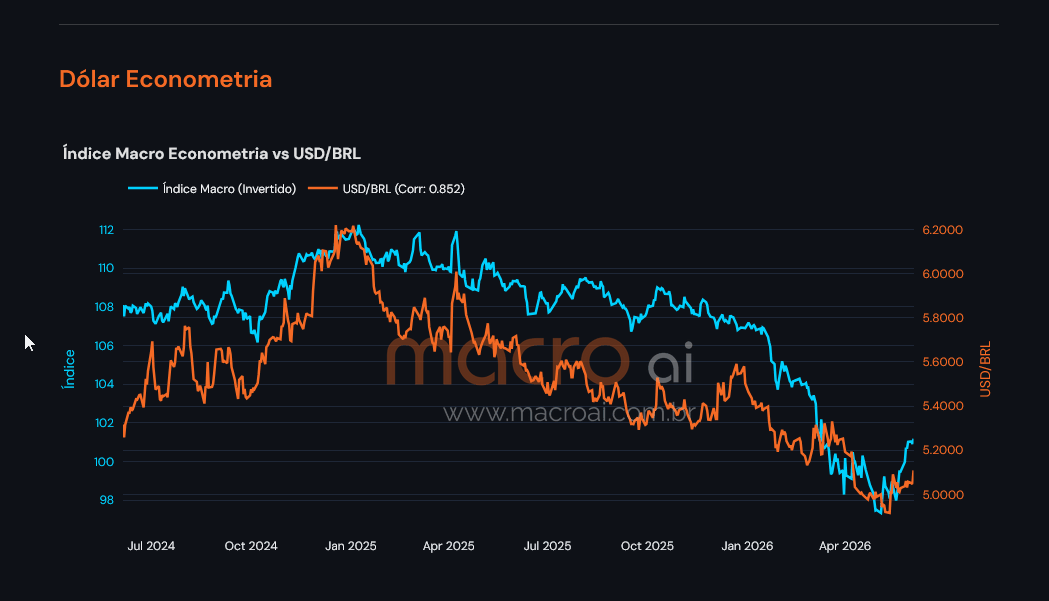1049x601 pixels.
Task: Click the Jul 2025 x-axis label
Action: pyautogui.click(x=547, y=546)
